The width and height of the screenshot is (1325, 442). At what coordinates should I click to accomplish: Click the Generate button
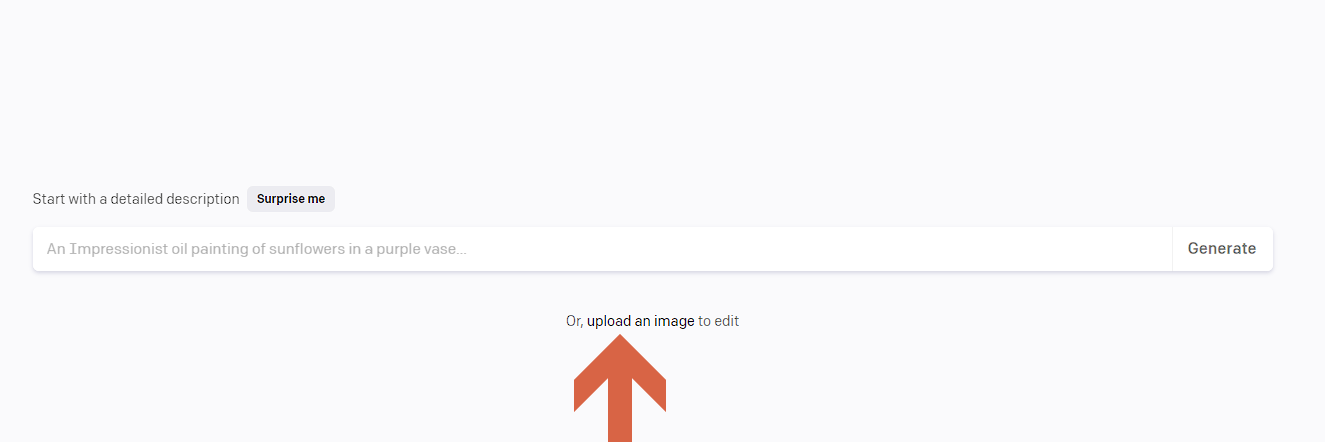(x=1222, y=249)
